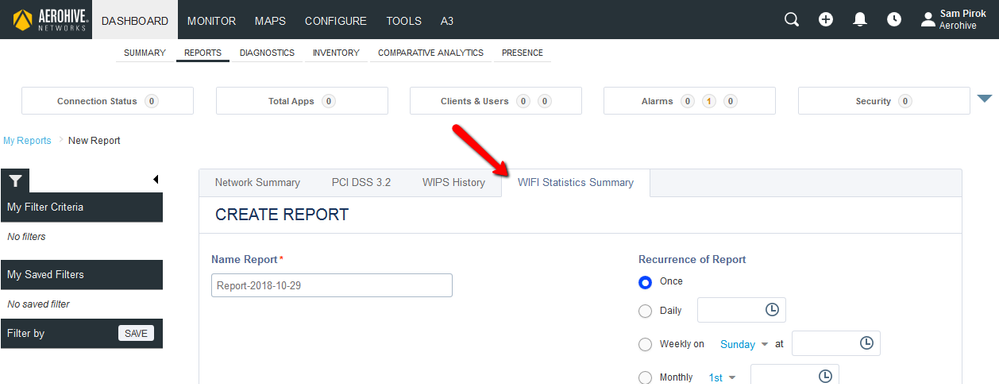Click into the Name Report input field
The height and width of the screenshot is (384, 999).
(331, 285)
